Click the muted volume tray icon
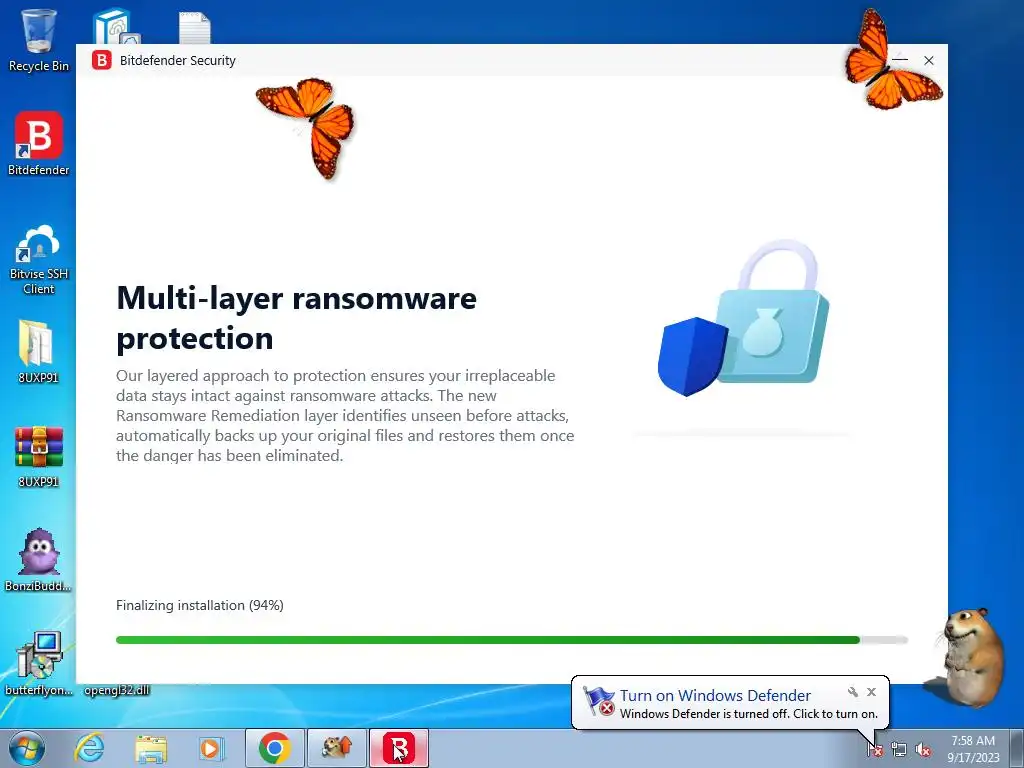Screen dimensions: 1024x768 (923, 749)
